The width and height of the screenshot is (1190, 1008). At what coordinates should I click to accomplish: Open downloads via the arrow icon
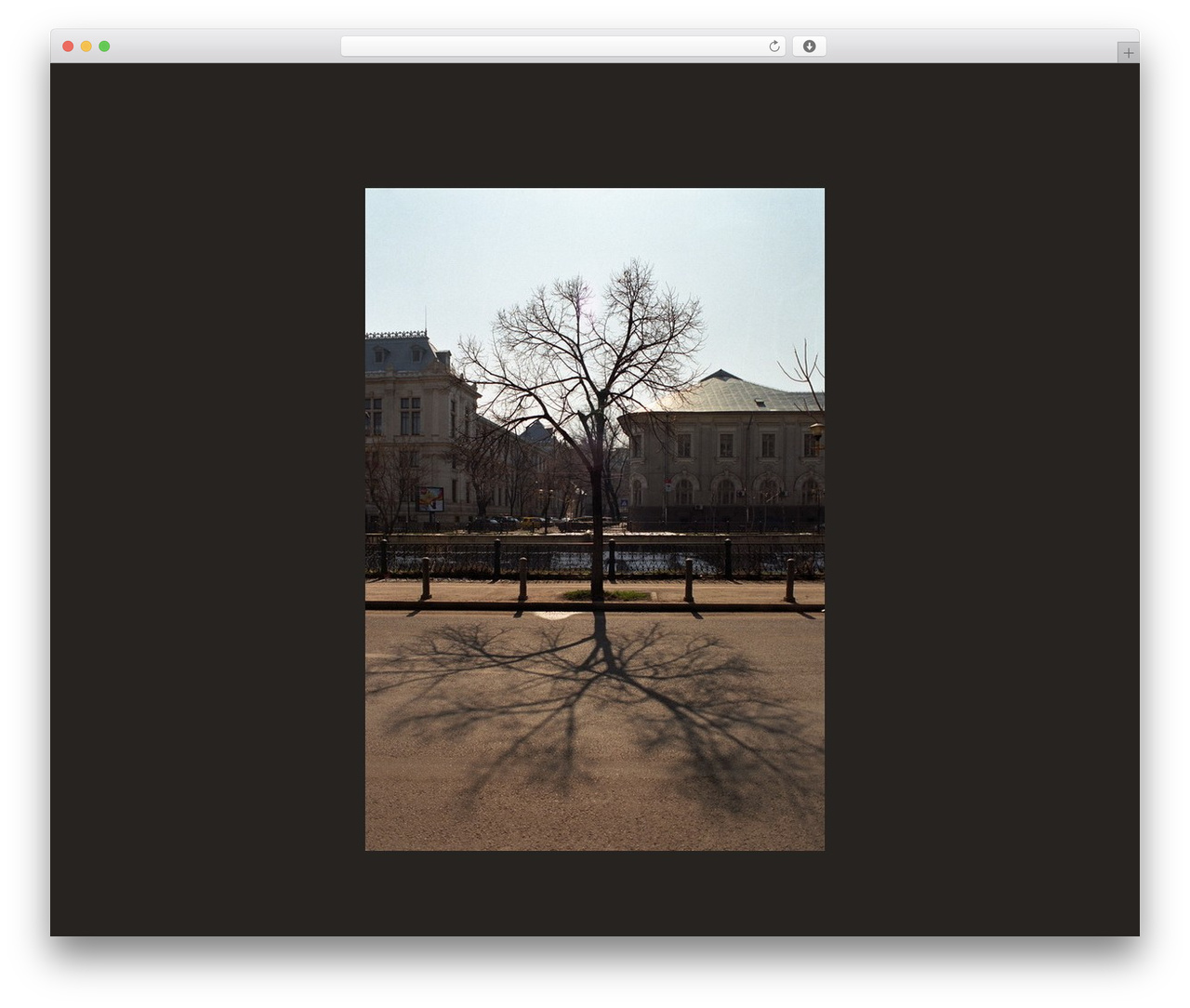(809, 46)
